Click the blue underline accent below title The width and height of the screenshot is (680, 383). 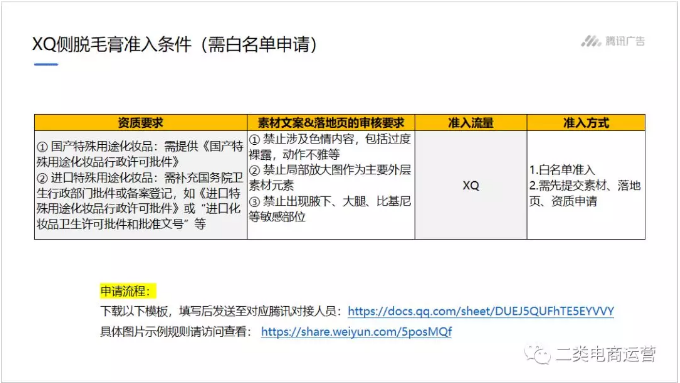(x=46, y=65)
